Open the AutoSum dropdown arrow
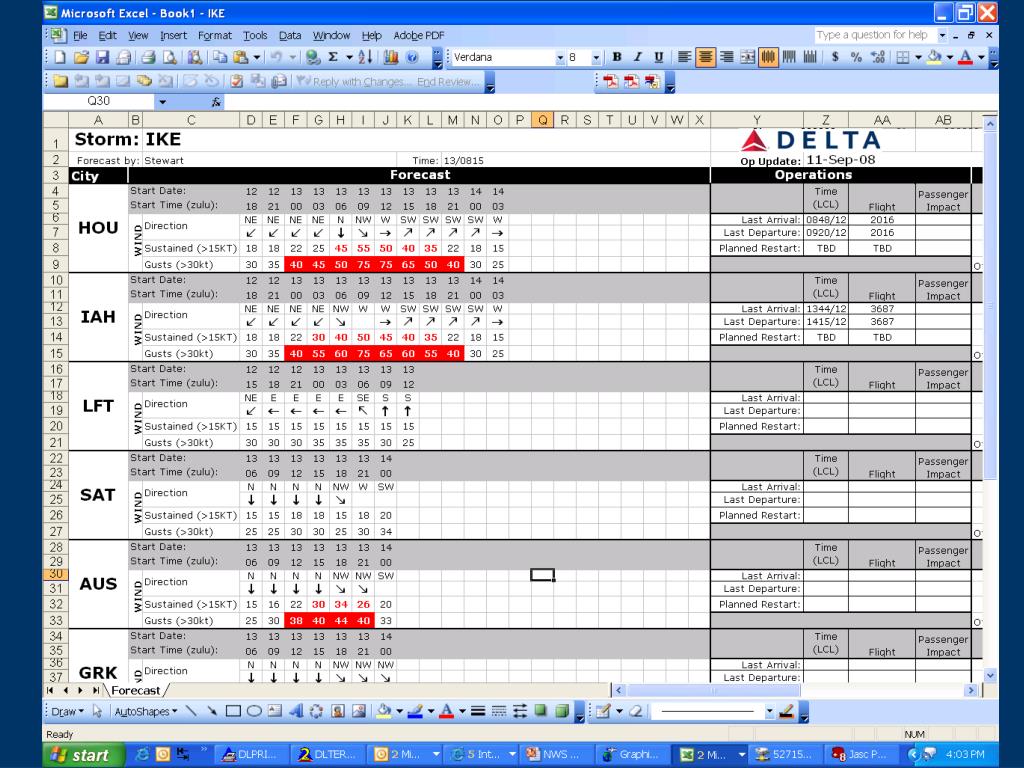Screen dimensions: 1024x768 [x=349, y=57]
